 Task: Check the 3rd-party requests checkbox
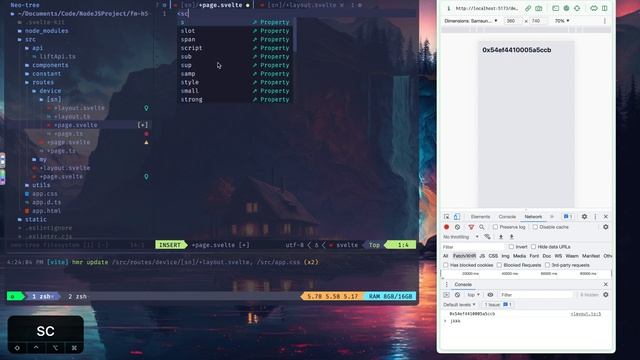coord(547,265)
